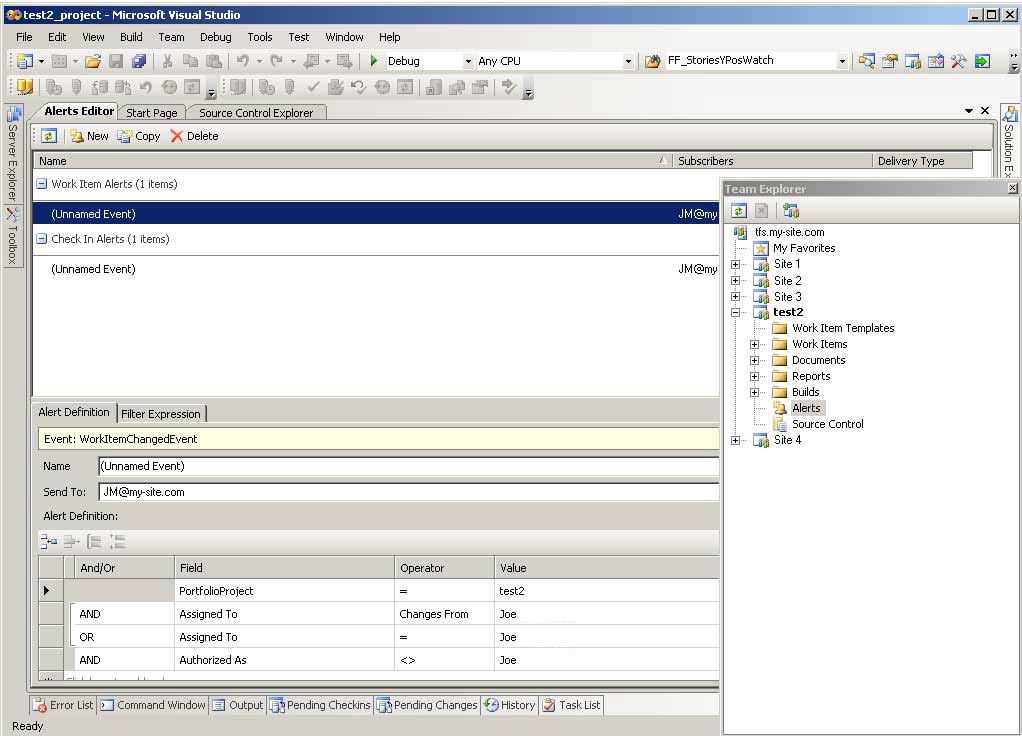
Task: Select Source Control node in Team Explorer
Action: click(x=828, y=424)
